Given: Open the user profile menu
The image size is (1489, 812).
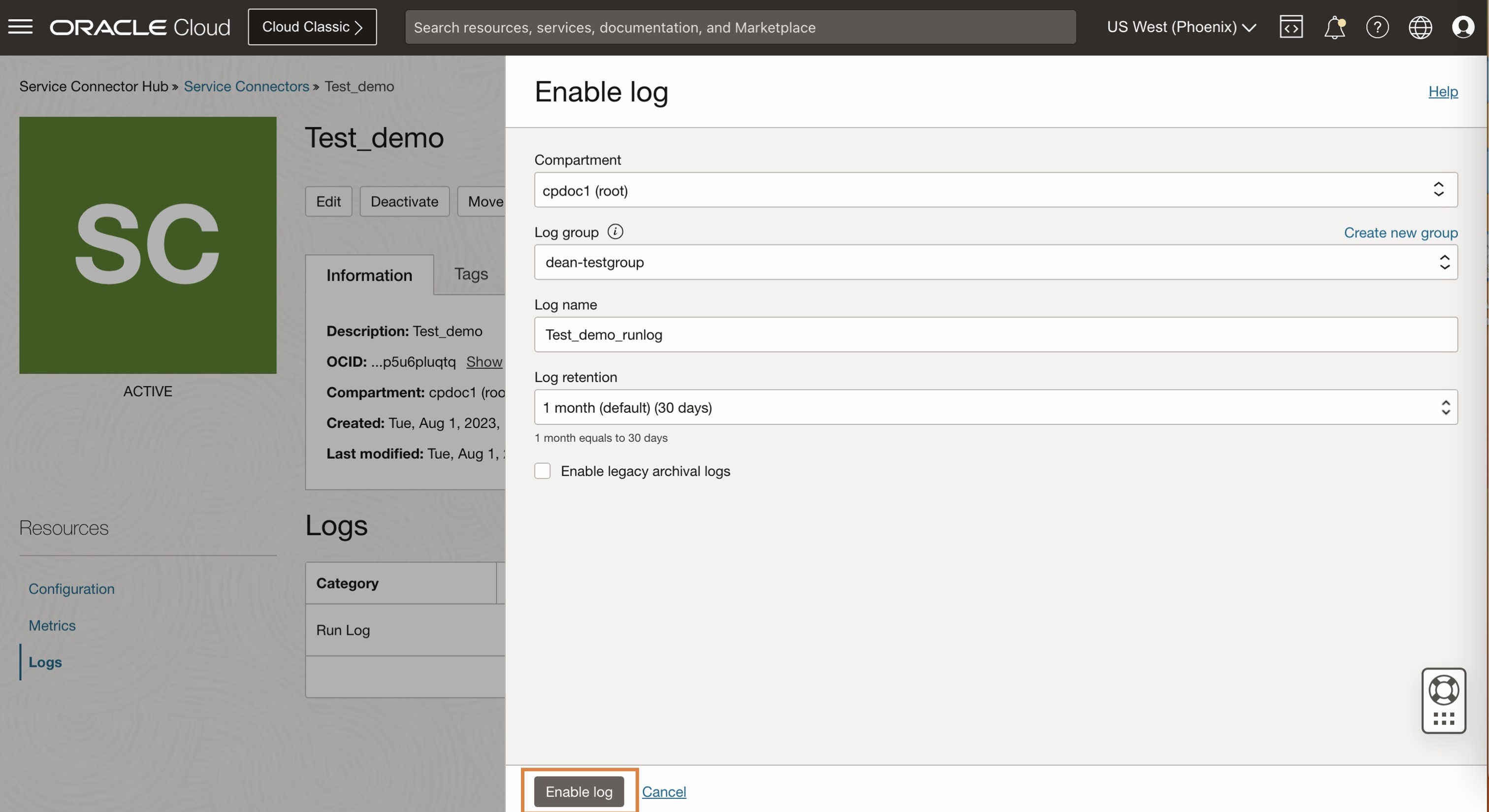Looking at the screenshot, I should coord(1463,27).
